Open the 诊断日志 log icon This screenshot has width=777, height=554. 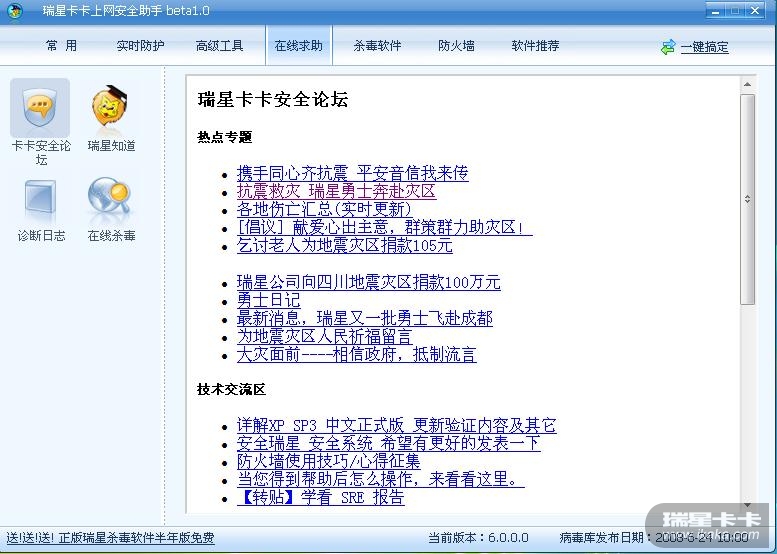[x=40, y=200]
